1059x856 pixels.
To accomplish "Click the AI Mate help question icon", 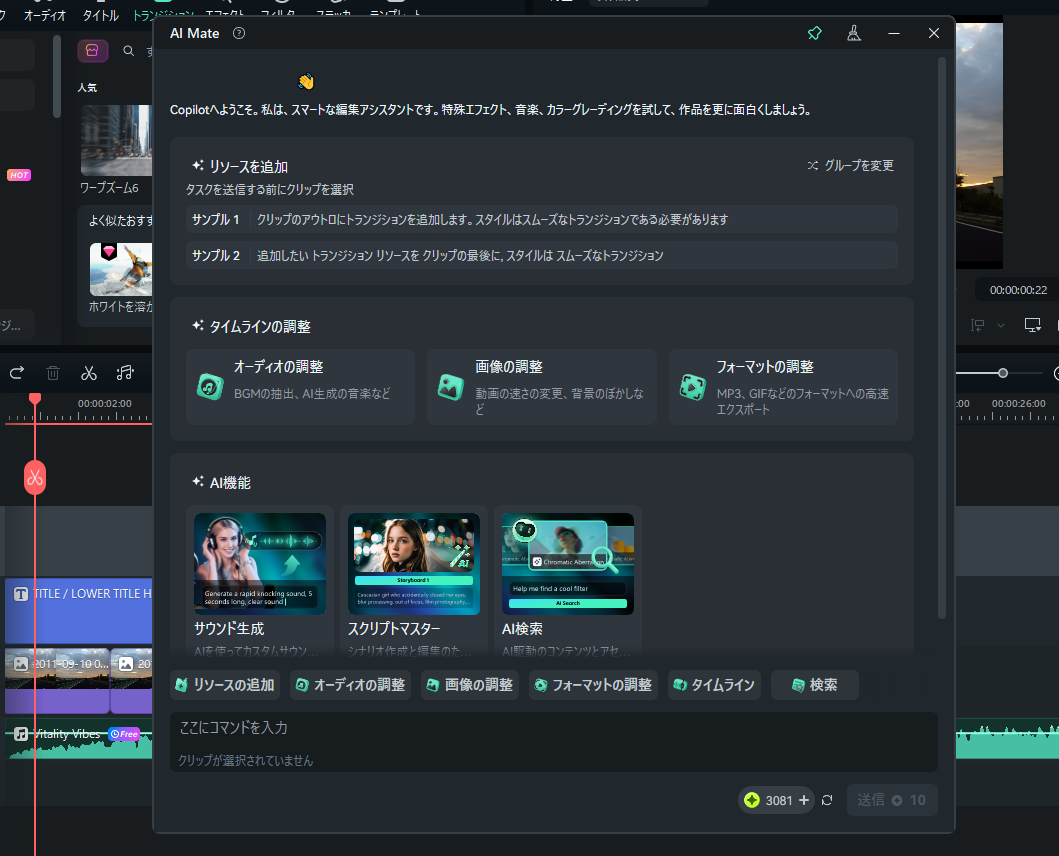I will (x=239, y=33).
